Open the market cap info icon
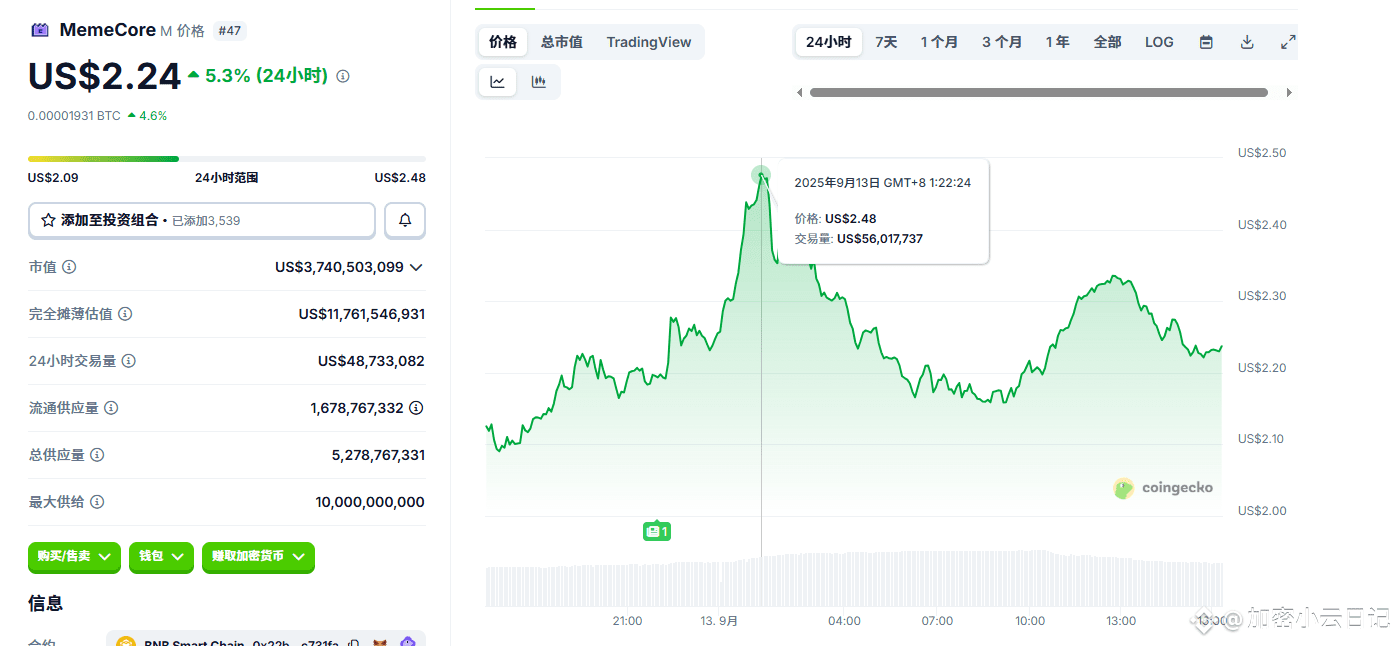Viewport: 1399px width, 646px height. (x=69, y=267)
